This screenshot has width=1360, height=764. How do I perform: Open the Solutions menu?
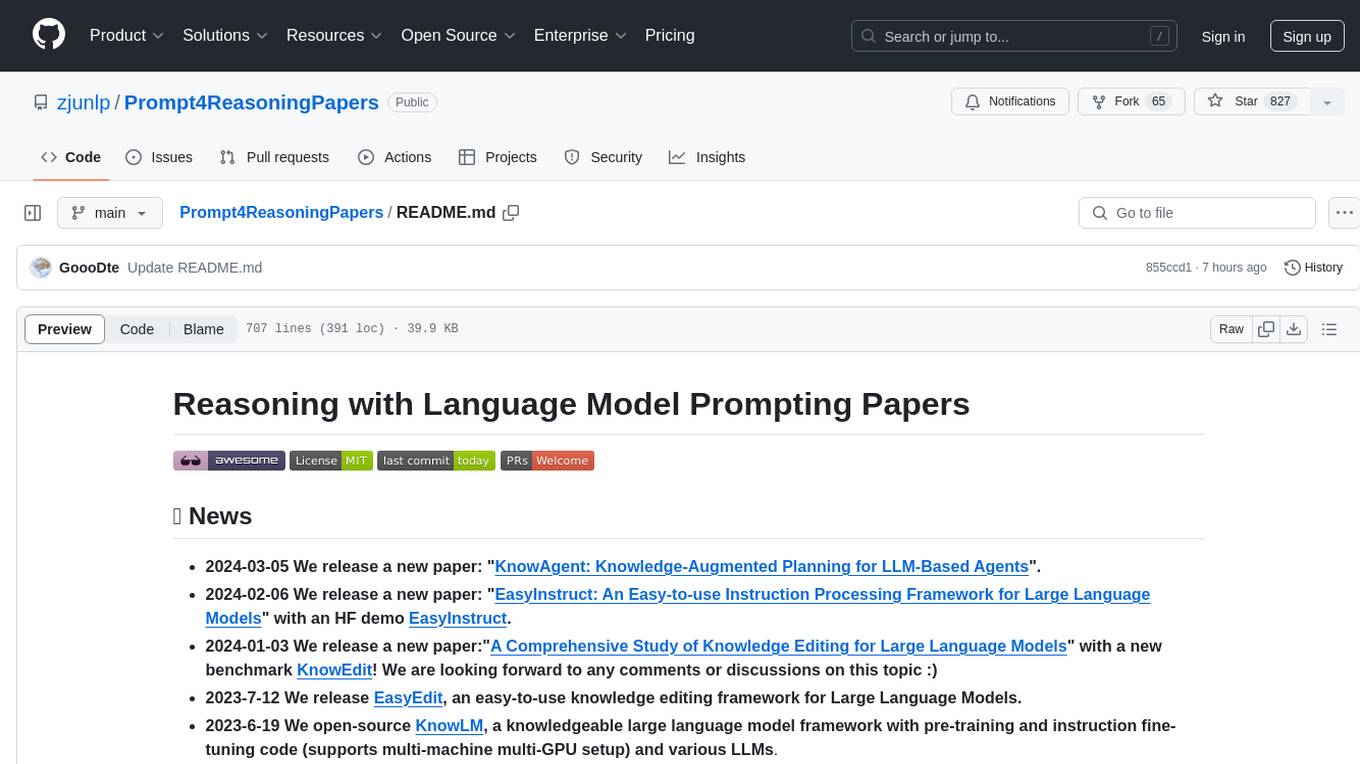(225, 35)
